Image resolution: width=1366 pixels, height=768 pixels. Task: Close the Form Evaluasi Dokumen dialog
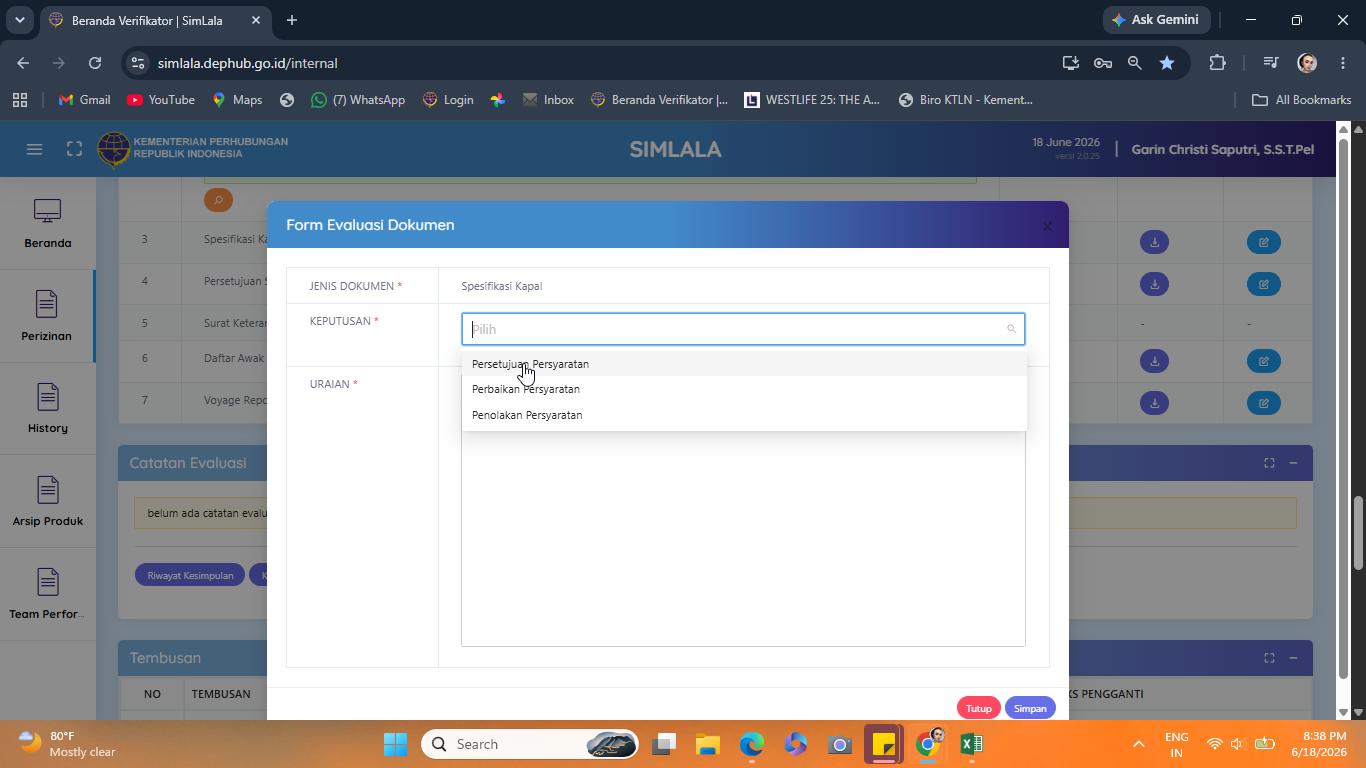pyautogui.click(x=1047, y=226)
